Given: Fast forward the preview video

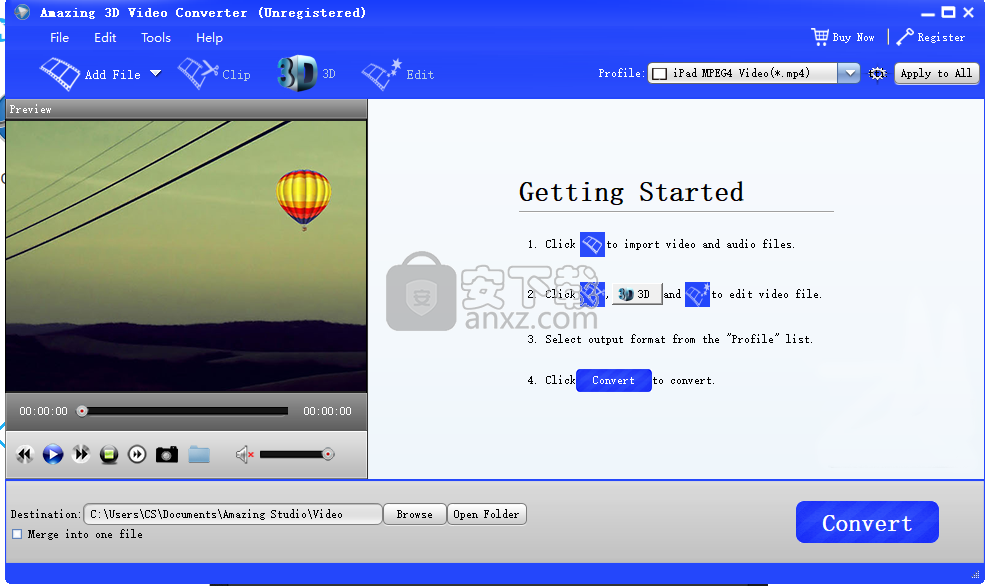Looking at the screenshot, I should [81, 454].
